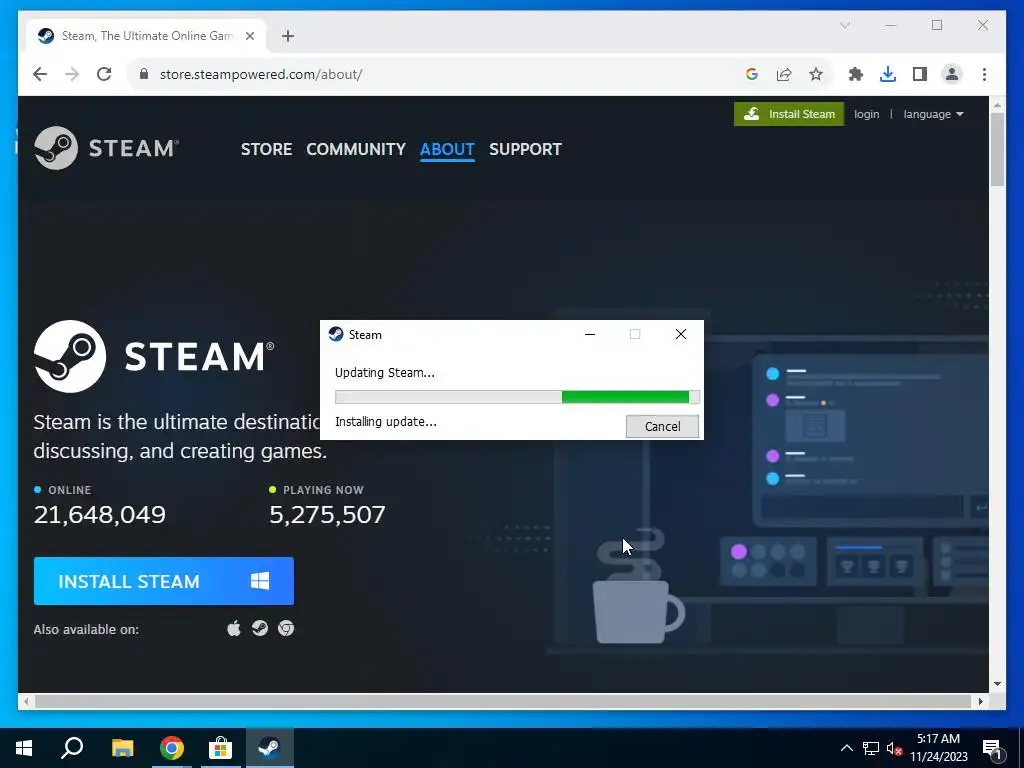Click the page scroll down arrow

[x=997, y=684]
